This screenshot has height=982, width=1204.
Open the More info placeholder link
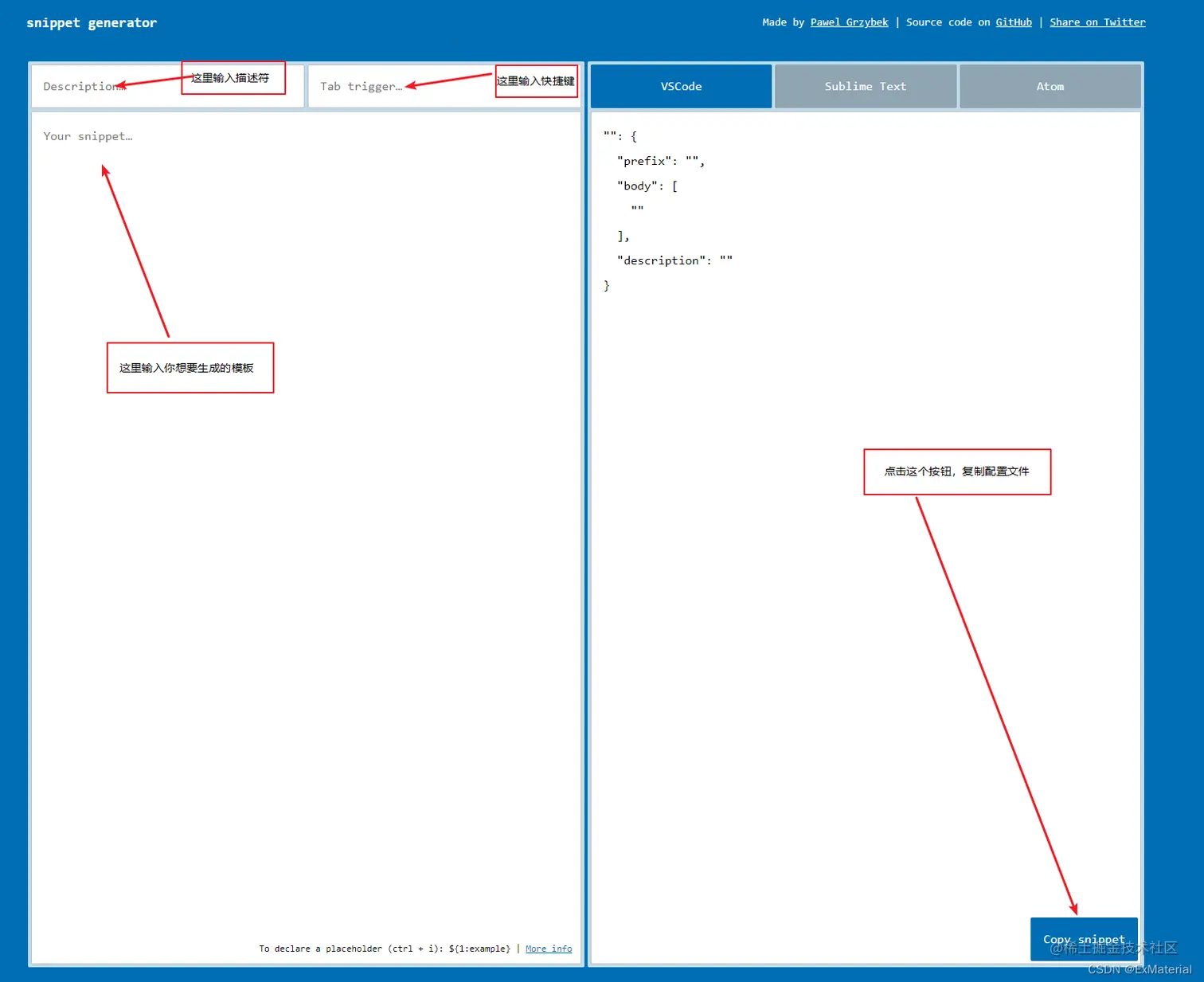pyautogui.click(x=549, y=949)
